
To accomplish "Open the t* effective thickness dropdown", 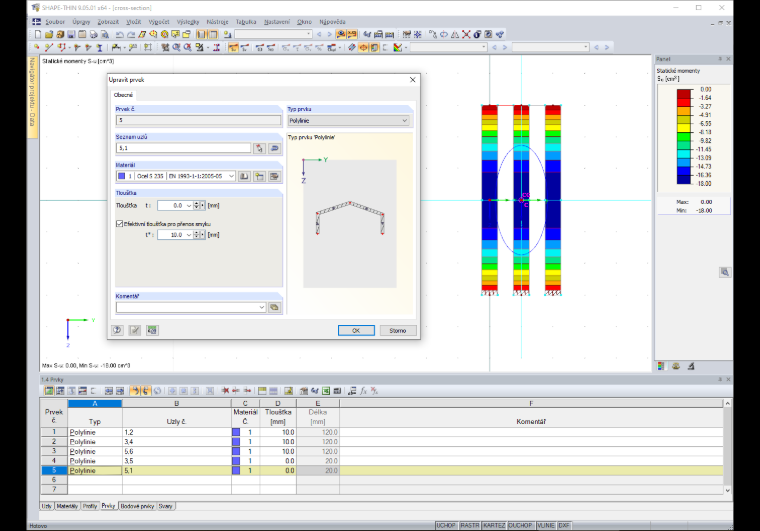I will [x=189, y=235].
